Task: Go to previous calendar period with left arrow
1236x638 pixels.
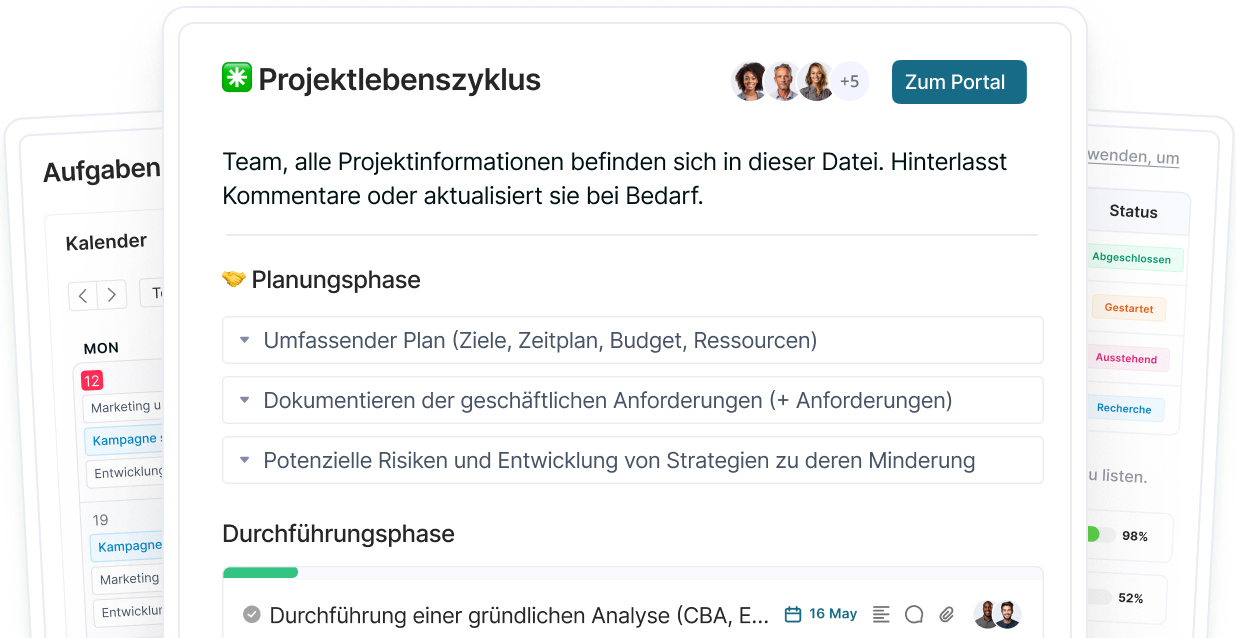Action: 83,295
